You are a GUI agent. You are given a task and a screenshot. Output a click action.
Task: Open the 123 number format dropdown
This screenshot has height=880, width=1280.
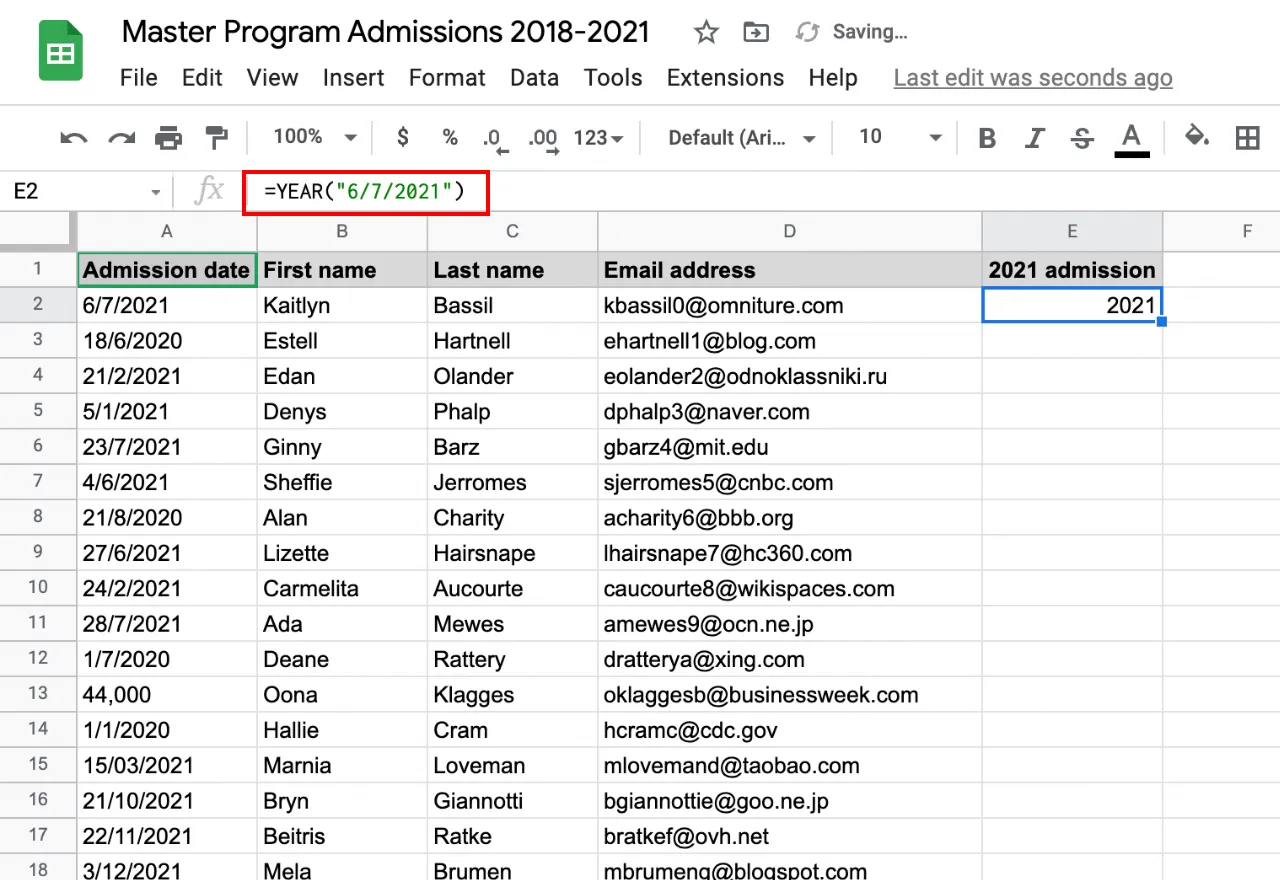(x=598, y=137)
